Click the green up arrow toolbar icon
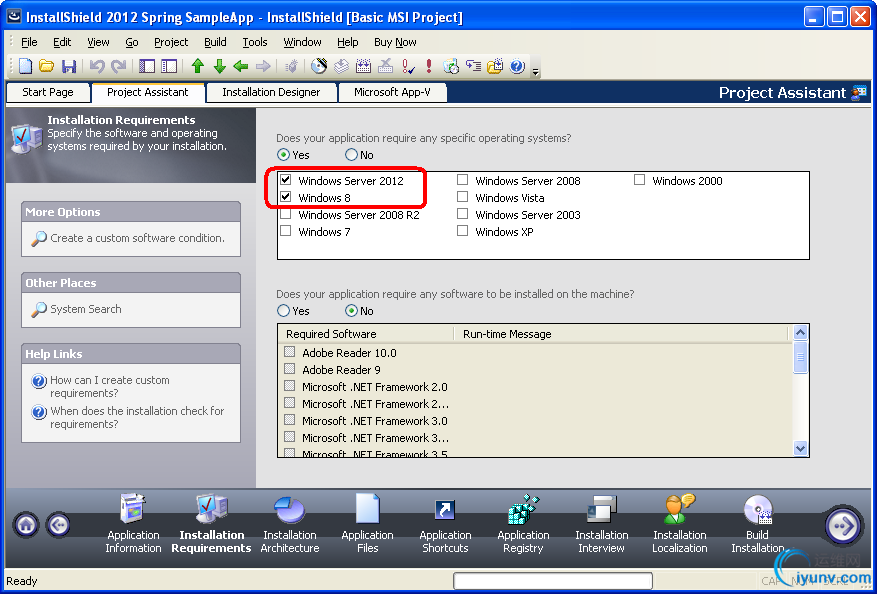877x594 pixels. [197, 66]
